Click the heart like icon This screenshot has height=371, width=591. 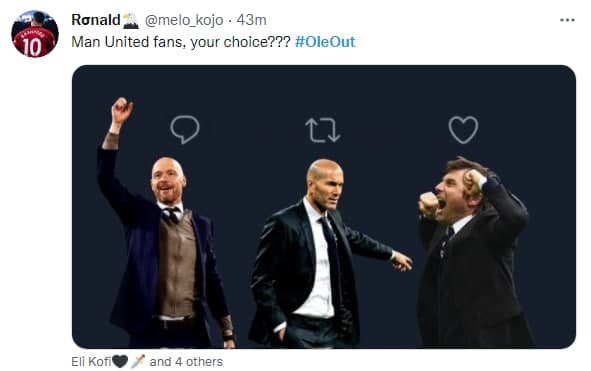pyautogui.click(x=463, y=130)
